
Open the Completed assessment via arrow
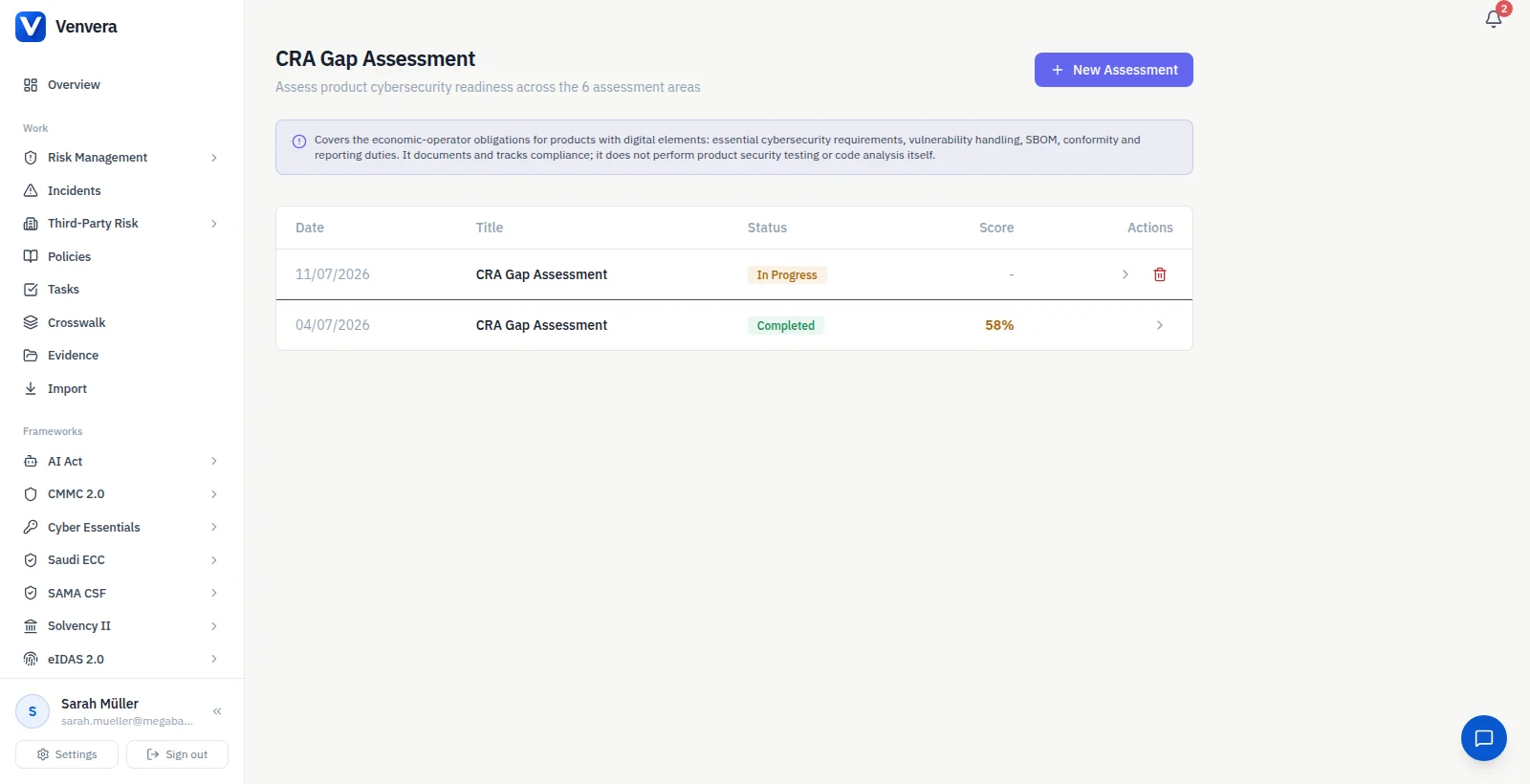pyautogui.click(x=1160, y=325)
